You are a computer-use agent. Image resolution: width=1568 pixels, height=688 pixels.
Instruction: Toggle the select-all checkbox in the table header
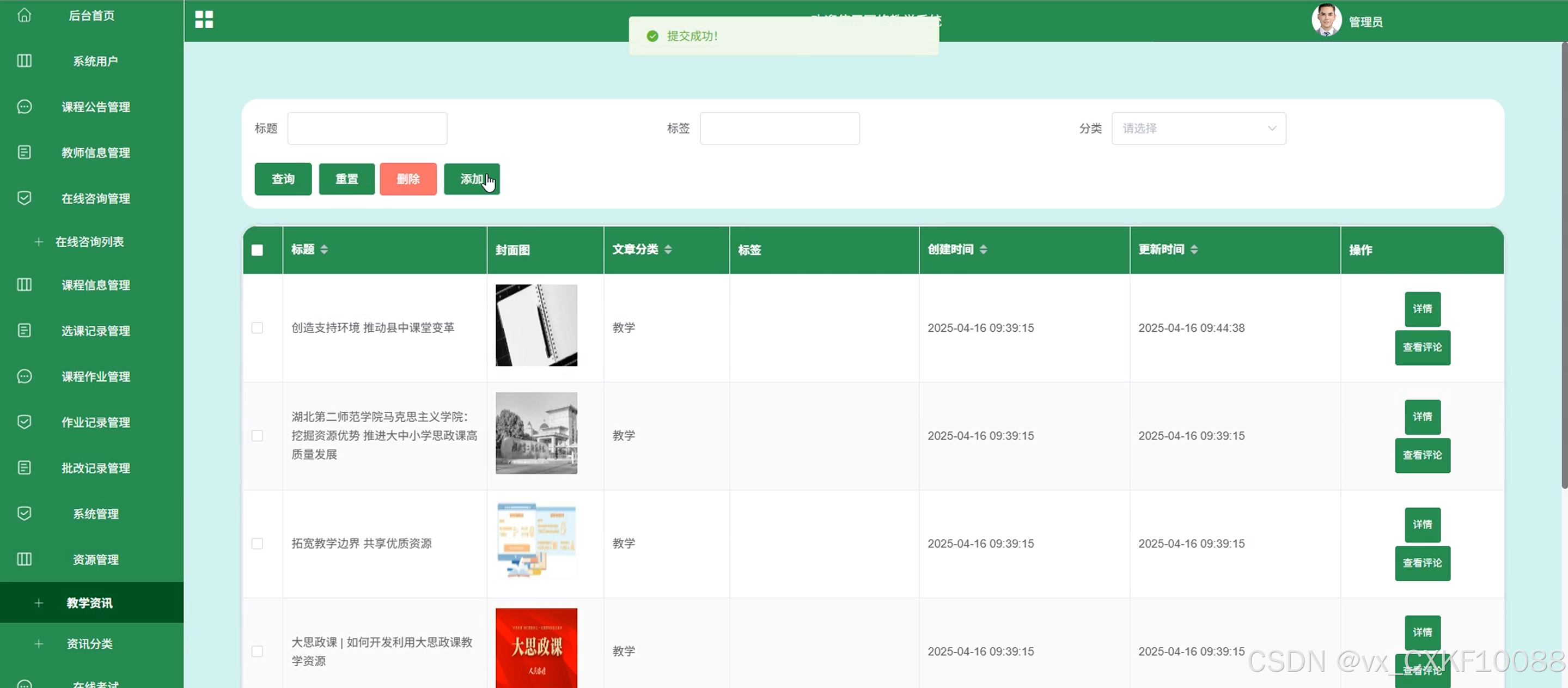pyautogui.click(x=257, y=250)
